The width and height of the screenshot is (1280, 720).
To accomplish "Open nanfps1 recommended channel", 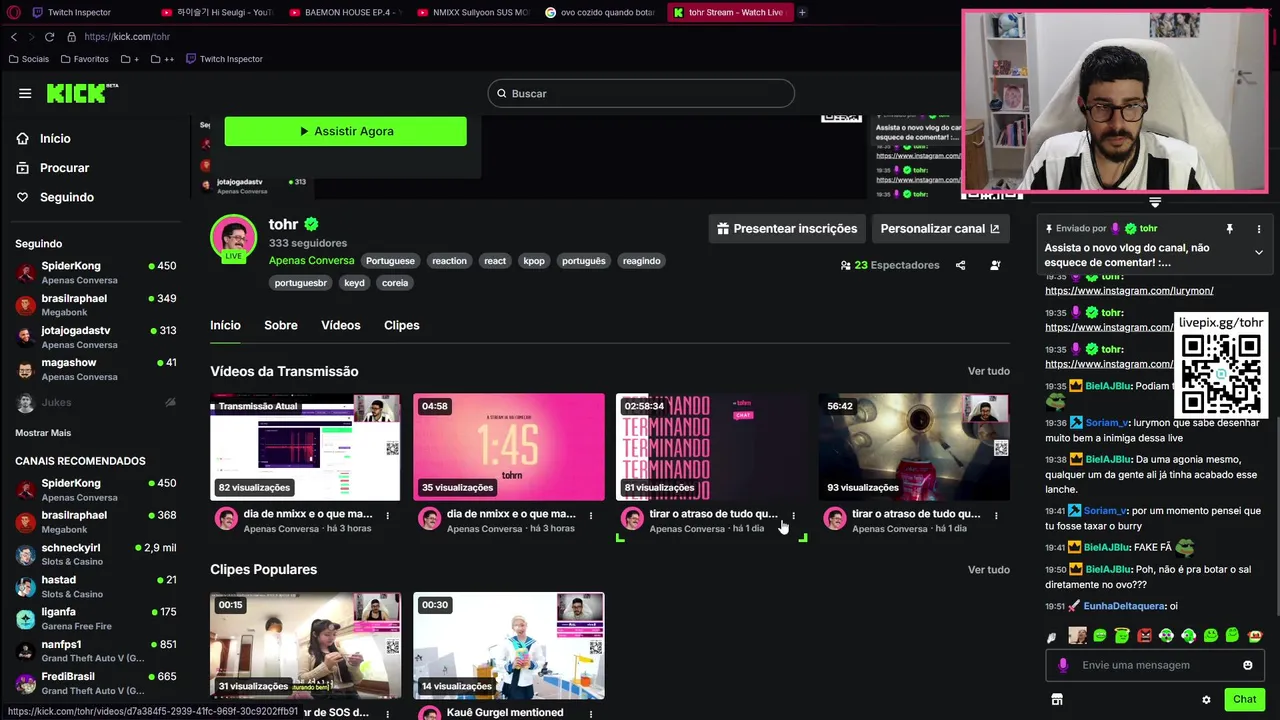I will point(96,651).
